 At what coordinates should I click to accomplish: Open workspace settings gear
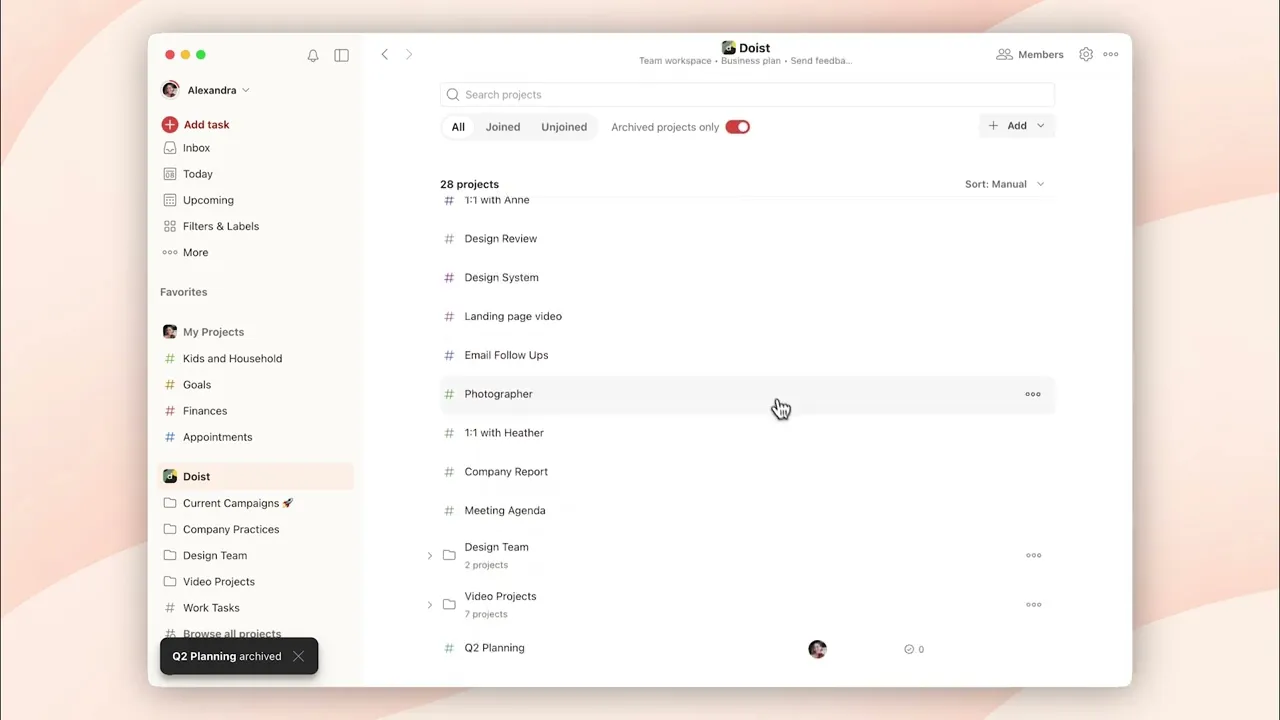click(x=1086, y=54)
